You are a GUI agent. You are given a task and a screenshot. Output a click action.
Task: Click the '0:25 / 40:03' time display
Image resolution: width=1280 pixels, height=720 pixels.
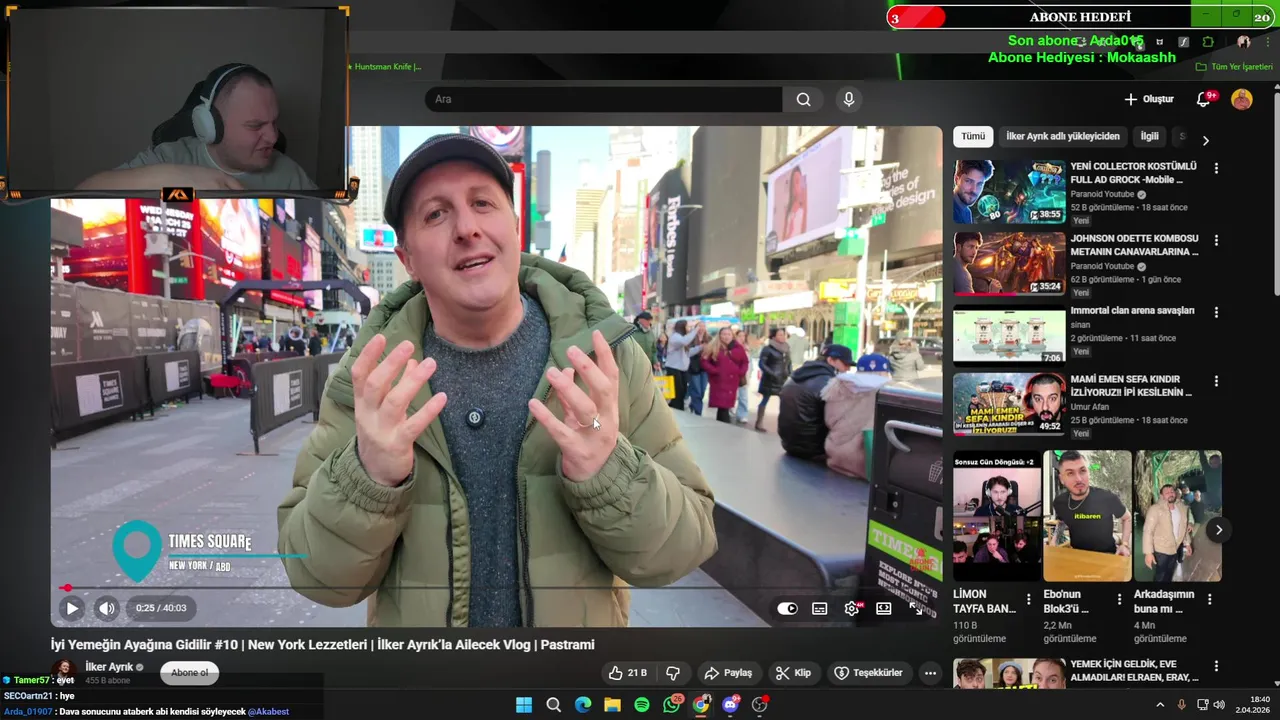(161, 608)
